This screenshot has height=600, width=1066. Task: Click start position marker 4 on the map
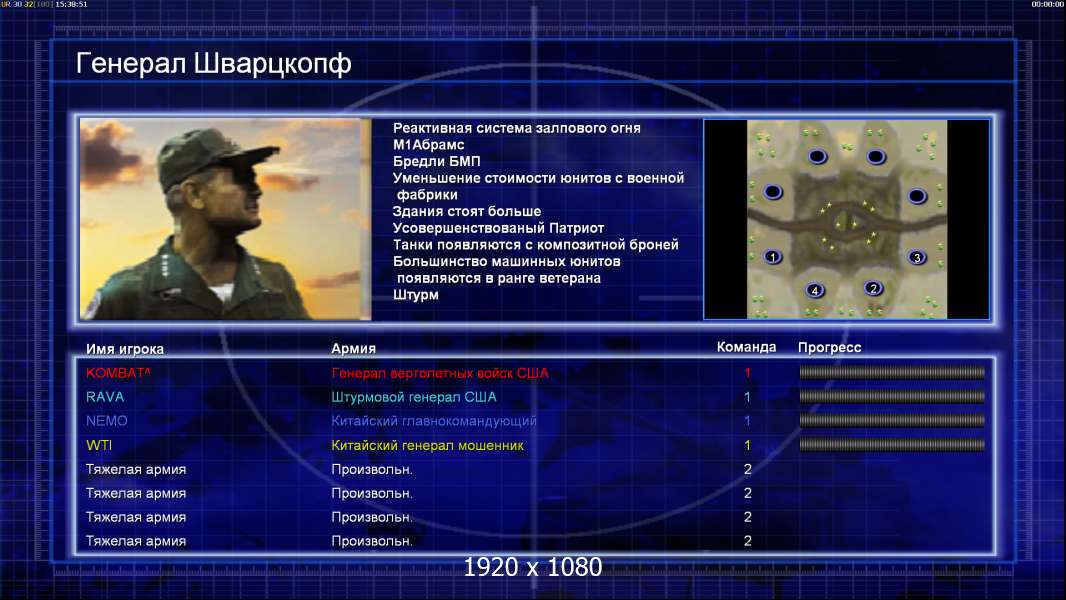click(x=814, y=291)
